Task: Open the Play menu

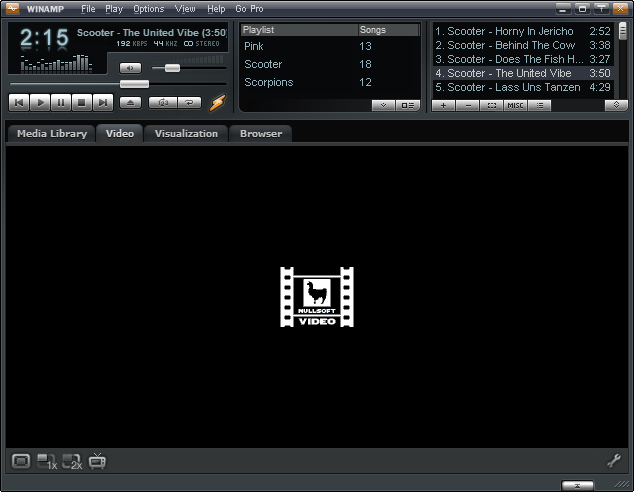Action: point(114,8)
